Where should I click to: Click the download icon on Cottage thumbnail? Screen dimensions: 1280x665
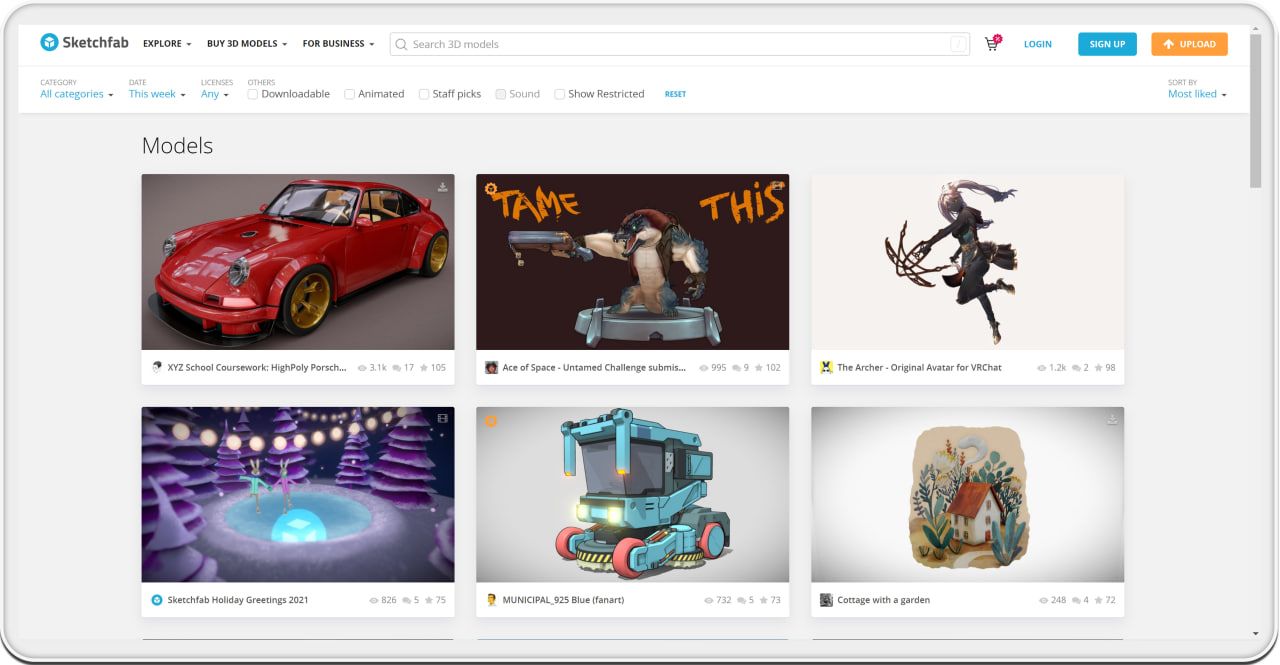(x=1112, y=420)
